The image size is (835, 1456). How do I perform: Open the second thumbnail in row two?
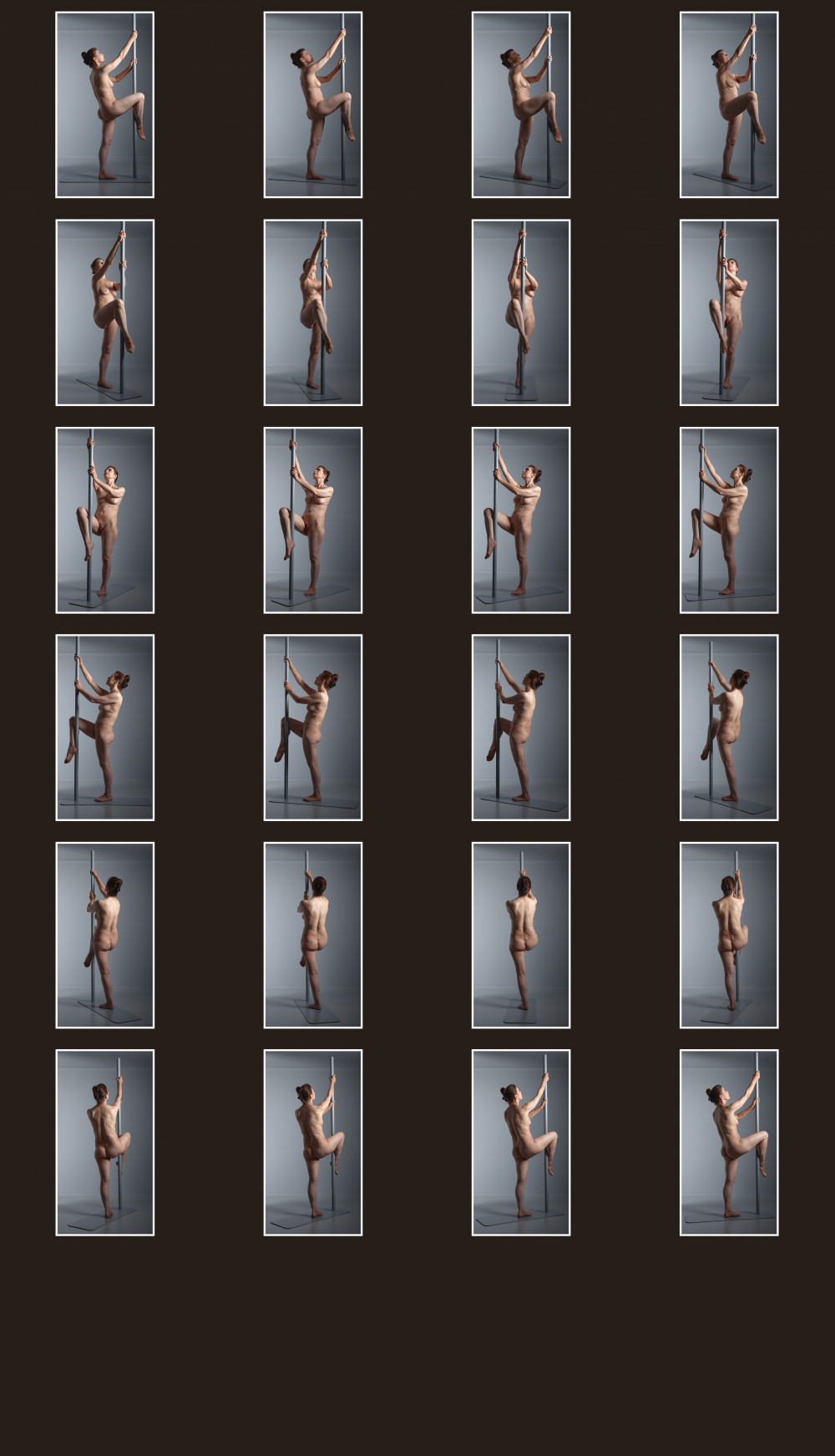[313, 312]
